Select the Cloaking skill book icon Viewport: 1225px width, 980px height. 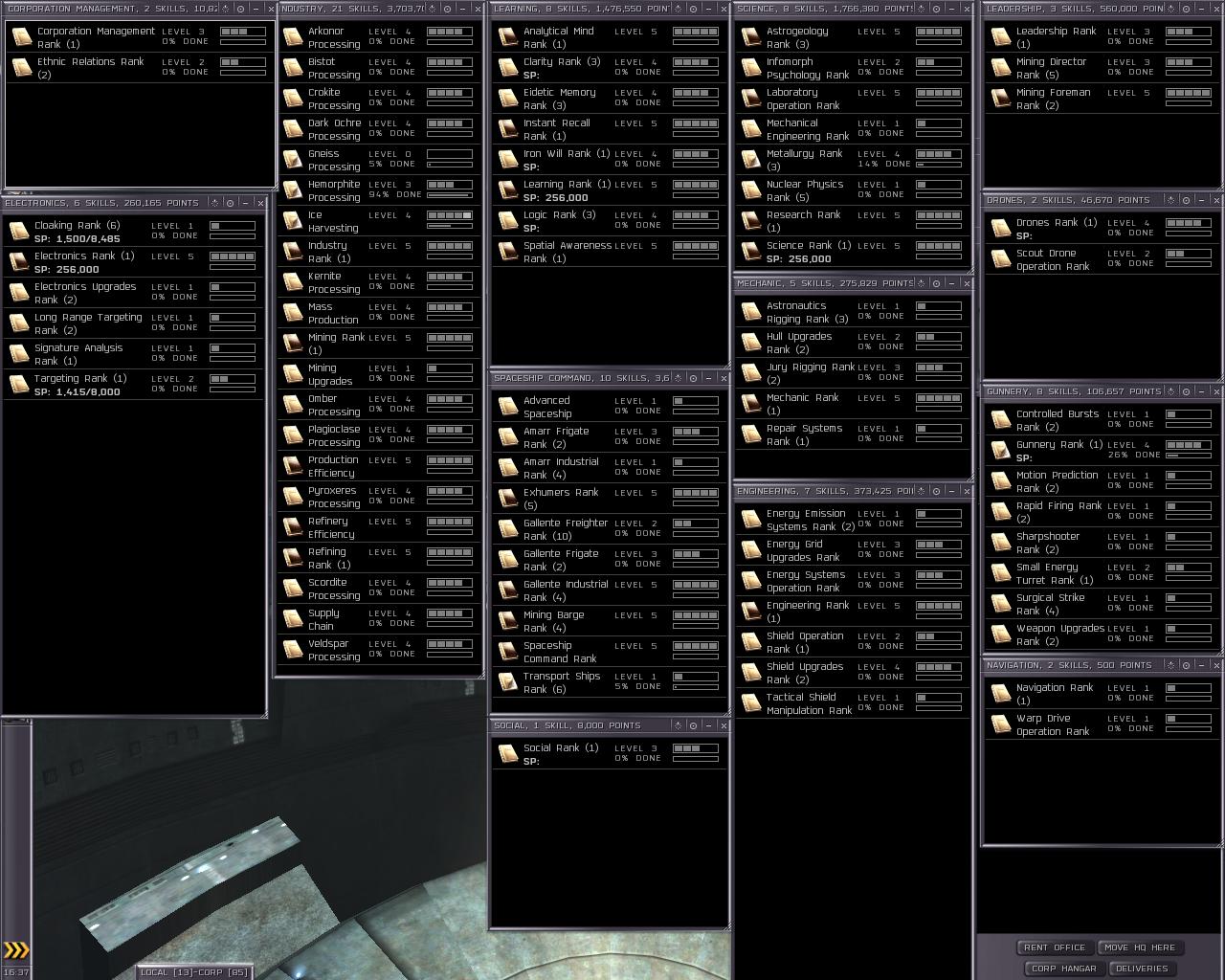[x=19, y=232]
